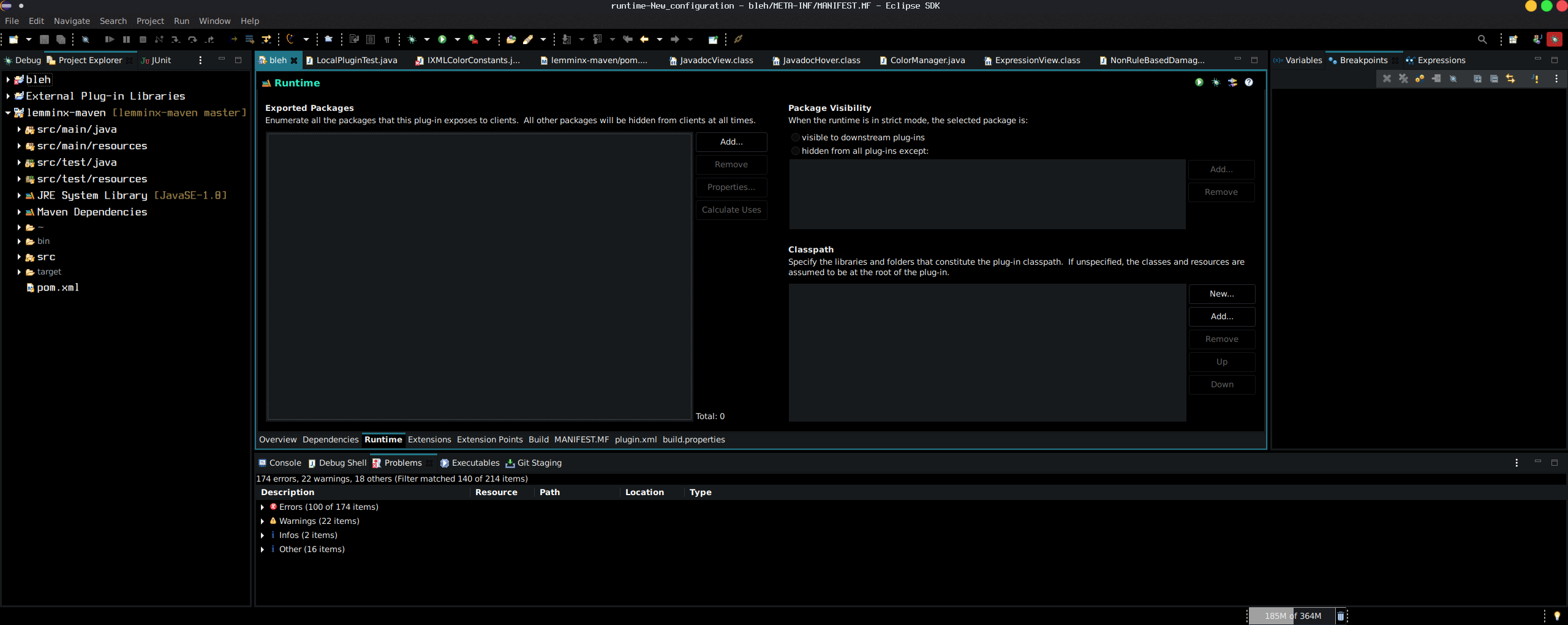This screenshot has width=1568, height=625.
Task: Click the Last Edit Location arrow
Action: 628,39
